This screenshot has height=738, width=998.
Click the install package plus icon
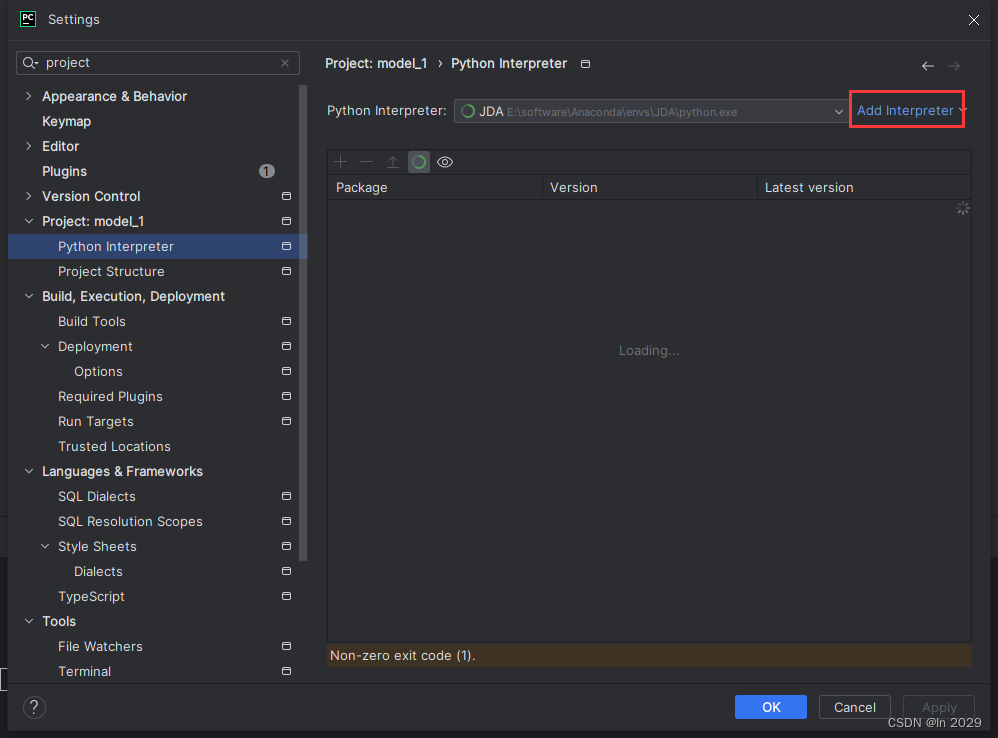[341, 162]
